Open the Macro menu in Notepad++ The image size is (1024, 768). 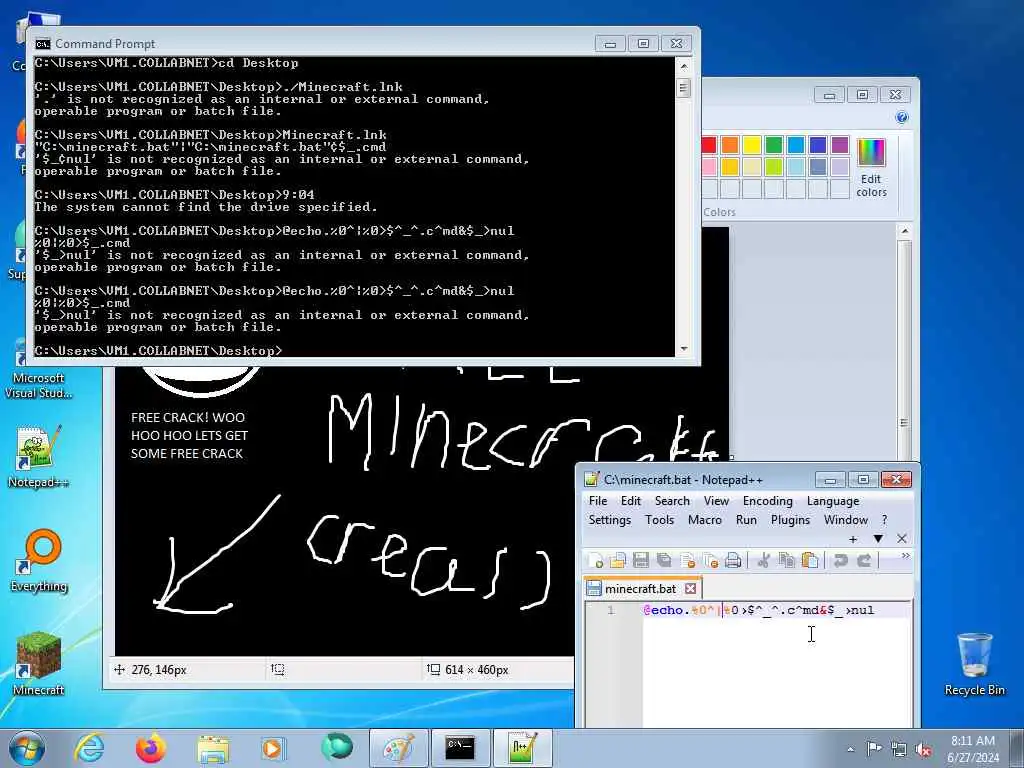click(x=705, y=520)
